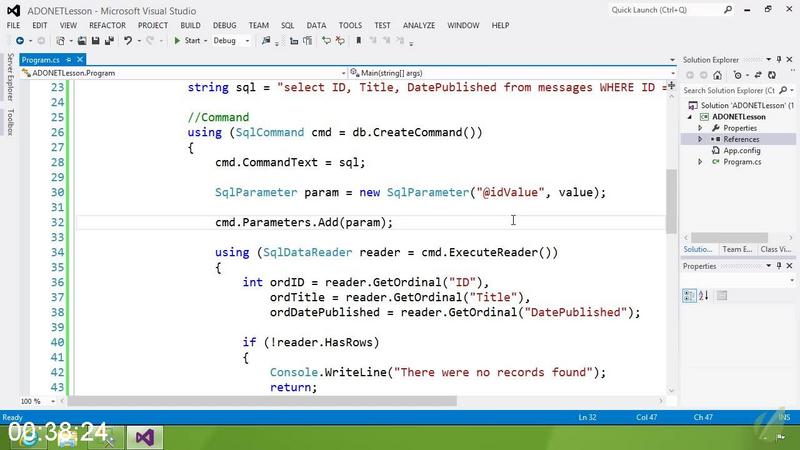
Task: Expand the Properties node in Solution Explorer
Action: point(700,128)
